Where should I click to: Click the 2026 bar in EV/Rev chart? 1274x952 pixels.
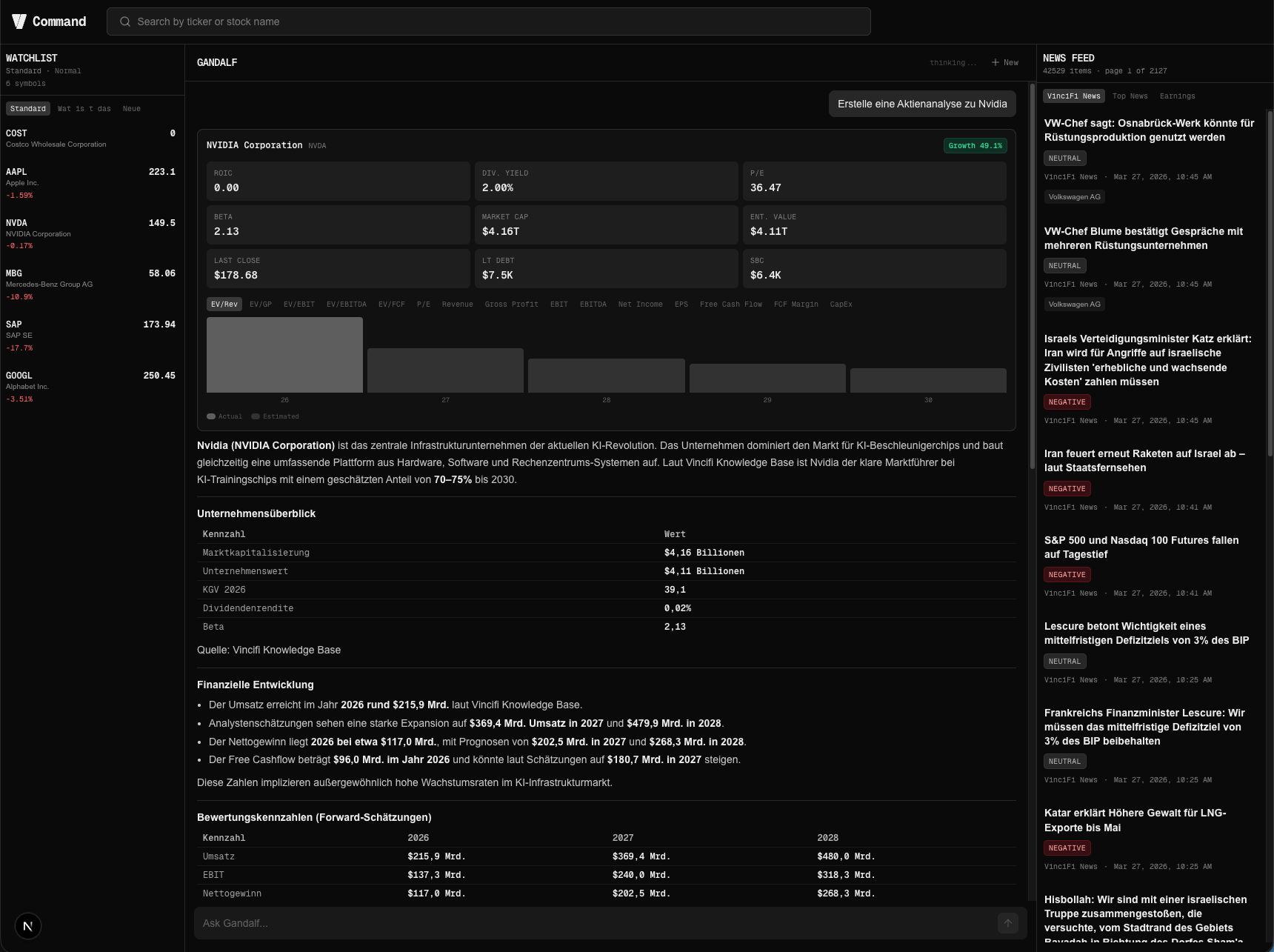[x=284, y=355]
